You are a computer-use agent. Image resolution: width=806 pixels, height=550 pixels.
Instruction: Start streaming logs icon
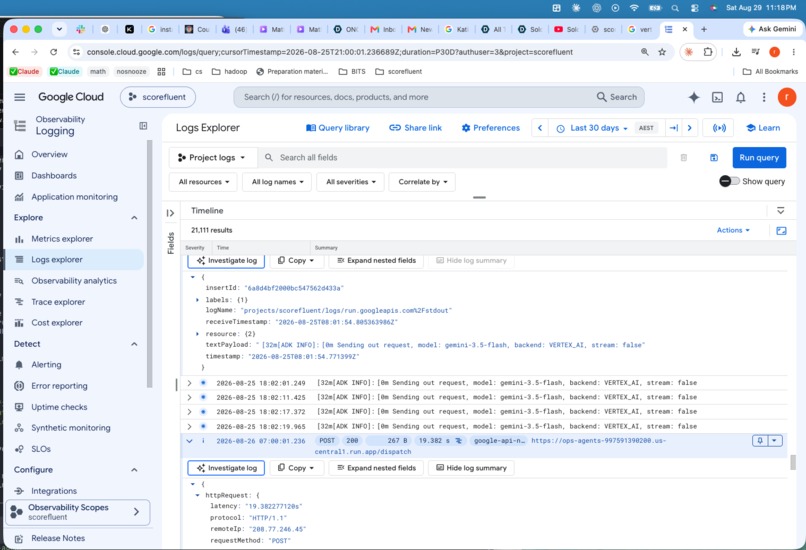tap(719, 128)
